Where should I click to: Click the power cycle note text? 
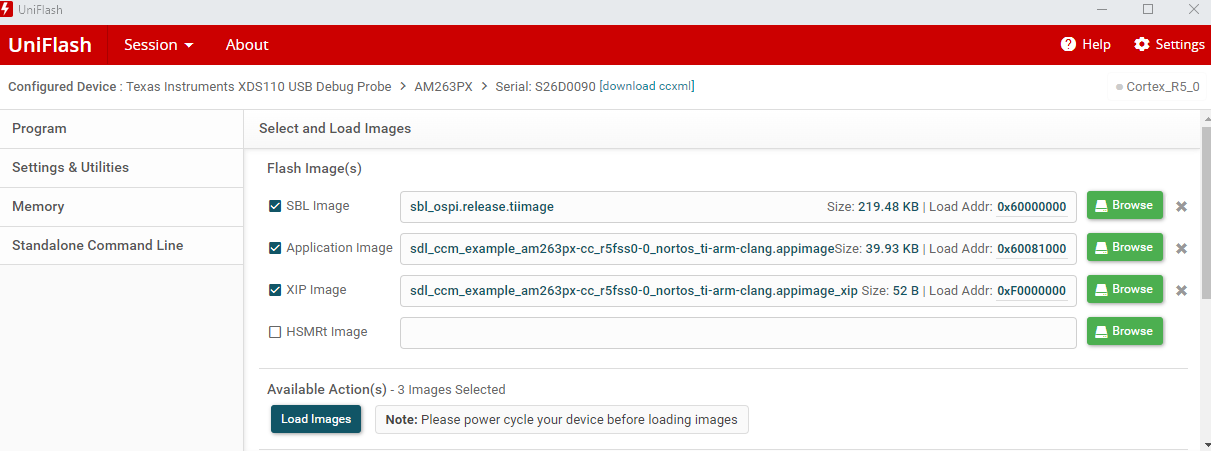(562, 420)
